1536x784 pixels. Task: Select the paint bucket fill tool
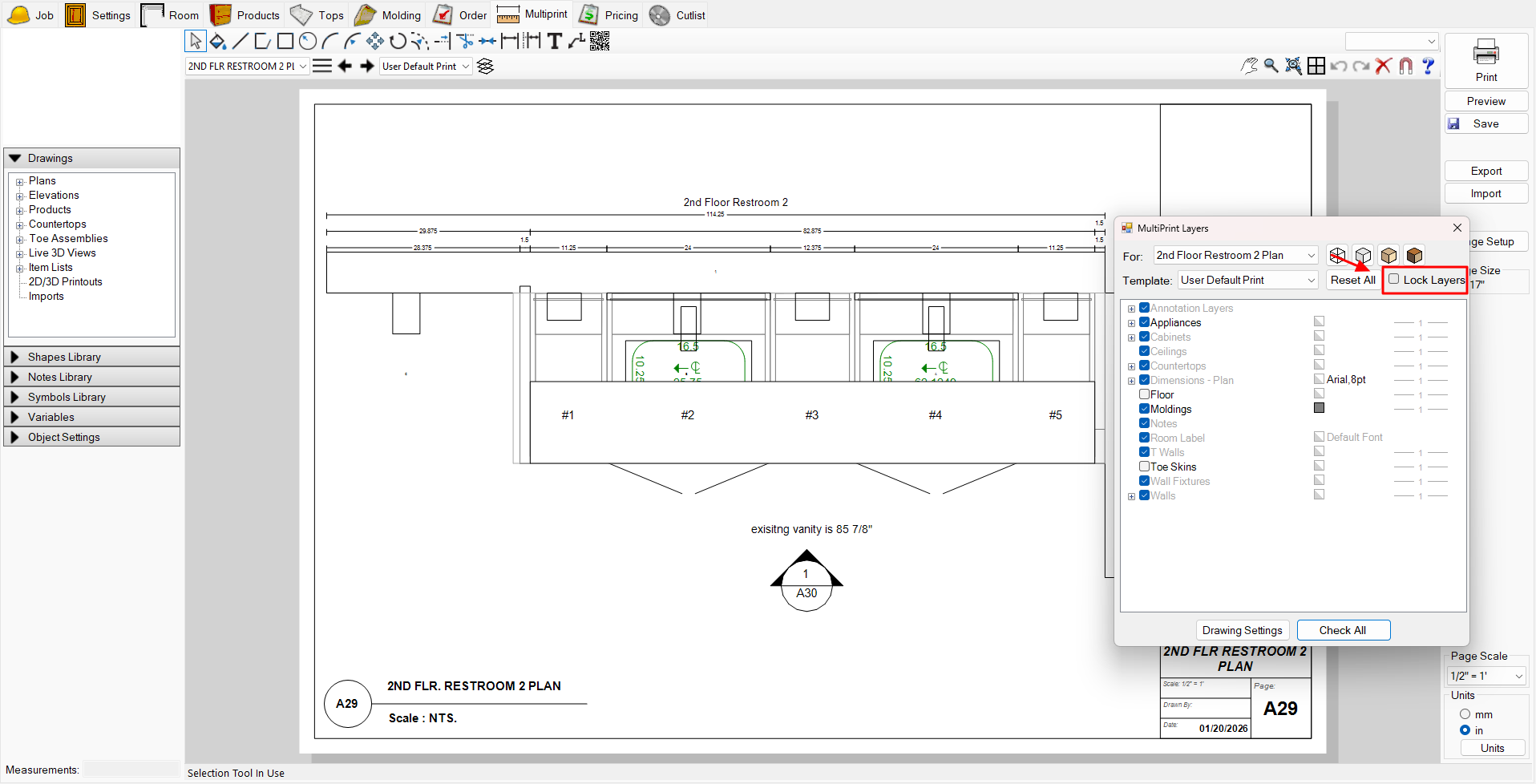(x=217, y=41)
